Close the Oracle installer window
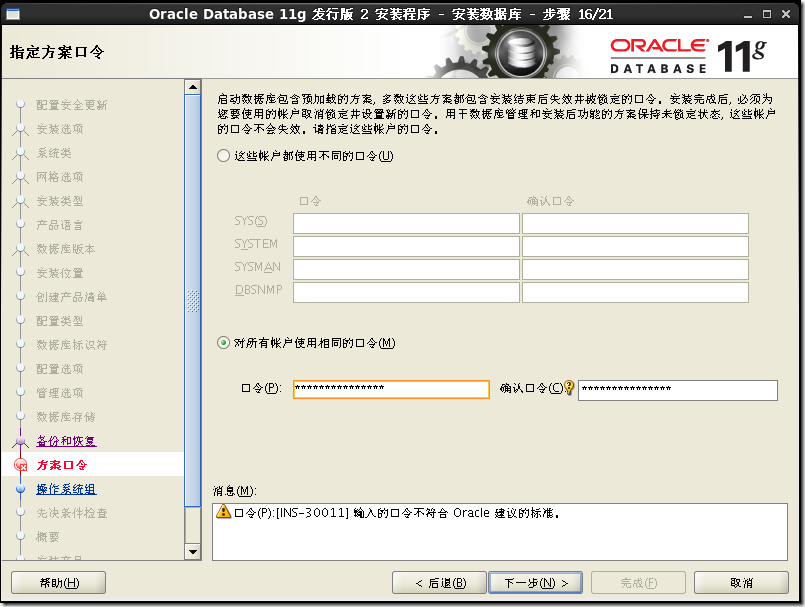 (786, 14)
